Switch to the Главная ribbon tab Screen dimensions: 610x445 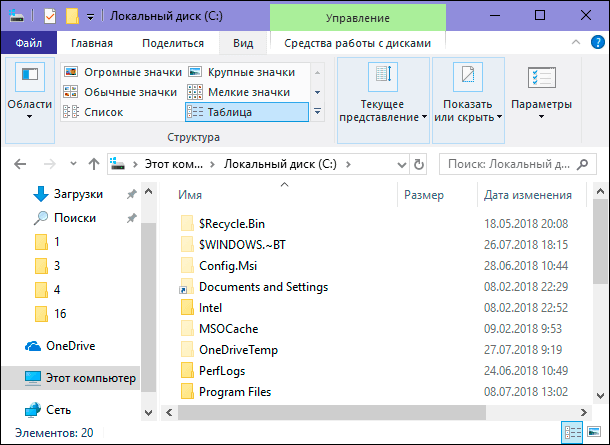pos(92,43)
